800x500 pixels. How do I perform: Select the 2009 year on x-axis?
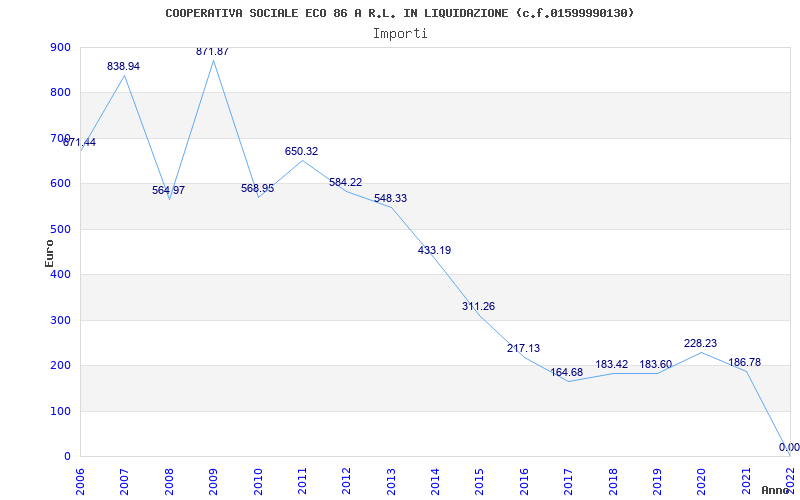click(x=213, y=478)
